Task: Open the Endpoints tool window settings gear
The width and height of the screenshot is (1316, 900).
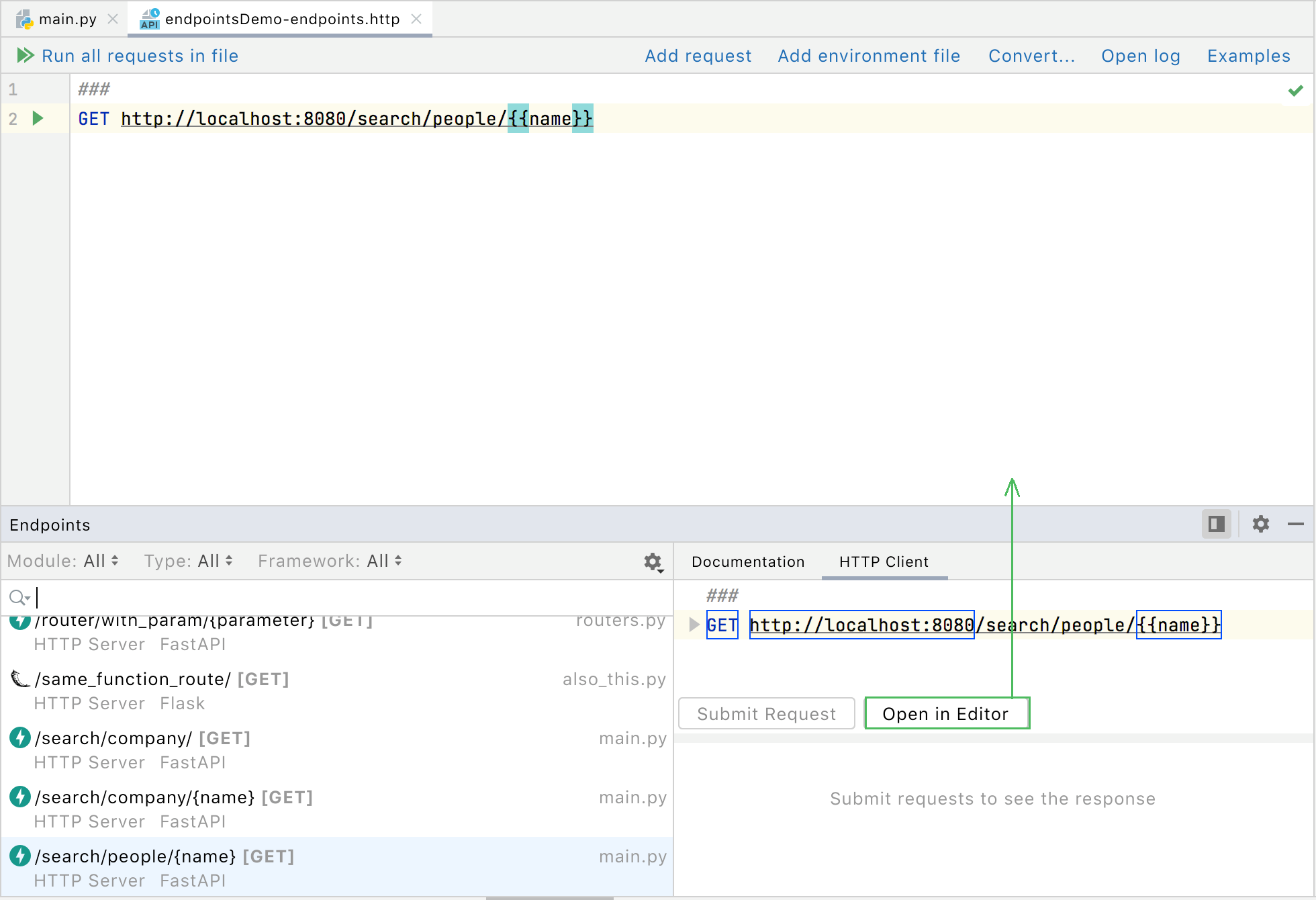Action: point(1261,525)
